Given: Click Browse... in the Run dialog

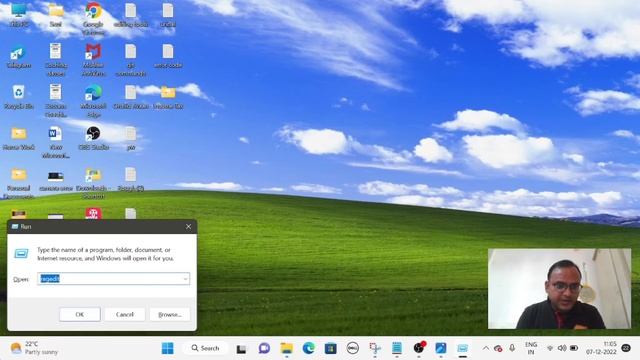Looking at the screenshot, I should coord(170,314).
